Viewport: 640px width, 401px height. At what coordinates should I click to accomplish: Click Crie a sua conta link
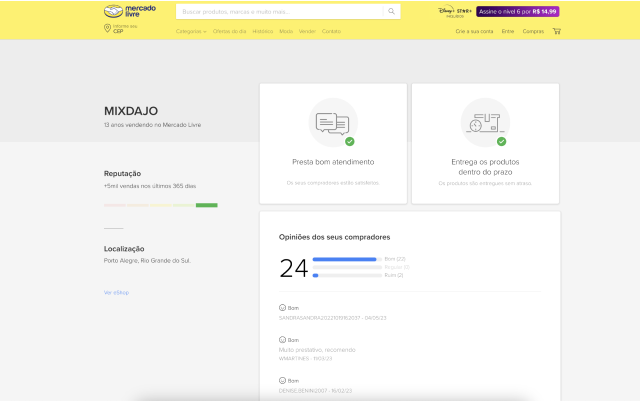coord(474,31)
